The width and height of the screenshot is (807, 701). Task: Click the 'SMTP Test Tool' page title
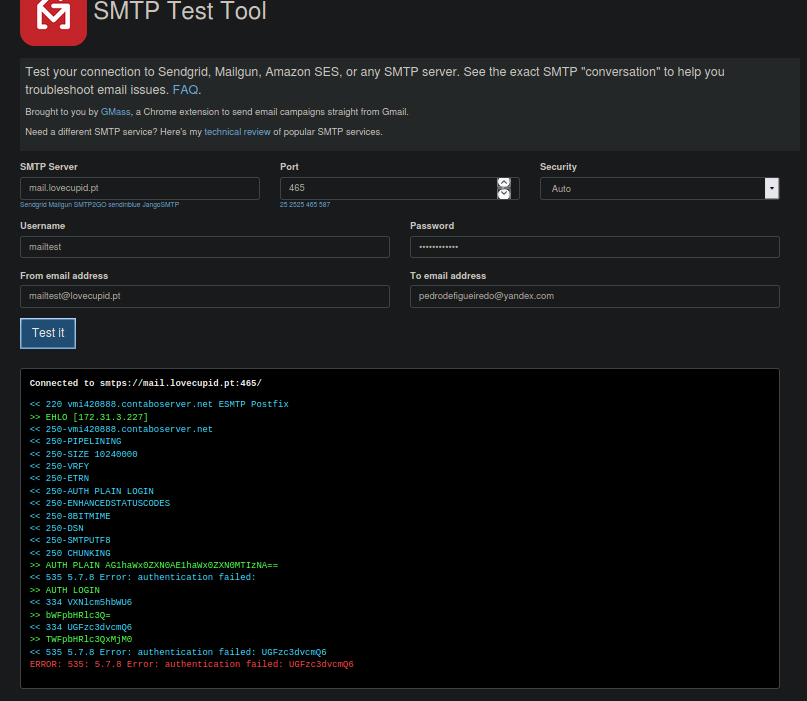[180, 11]
